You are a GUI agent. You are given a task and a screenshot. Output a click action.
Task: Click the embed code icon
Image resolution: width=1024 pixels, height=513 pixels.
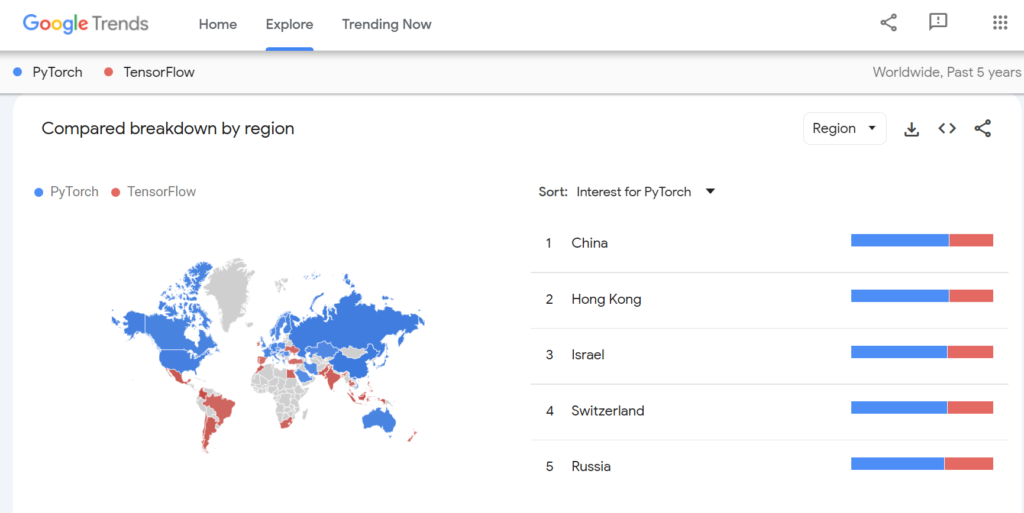pos(947,129)
